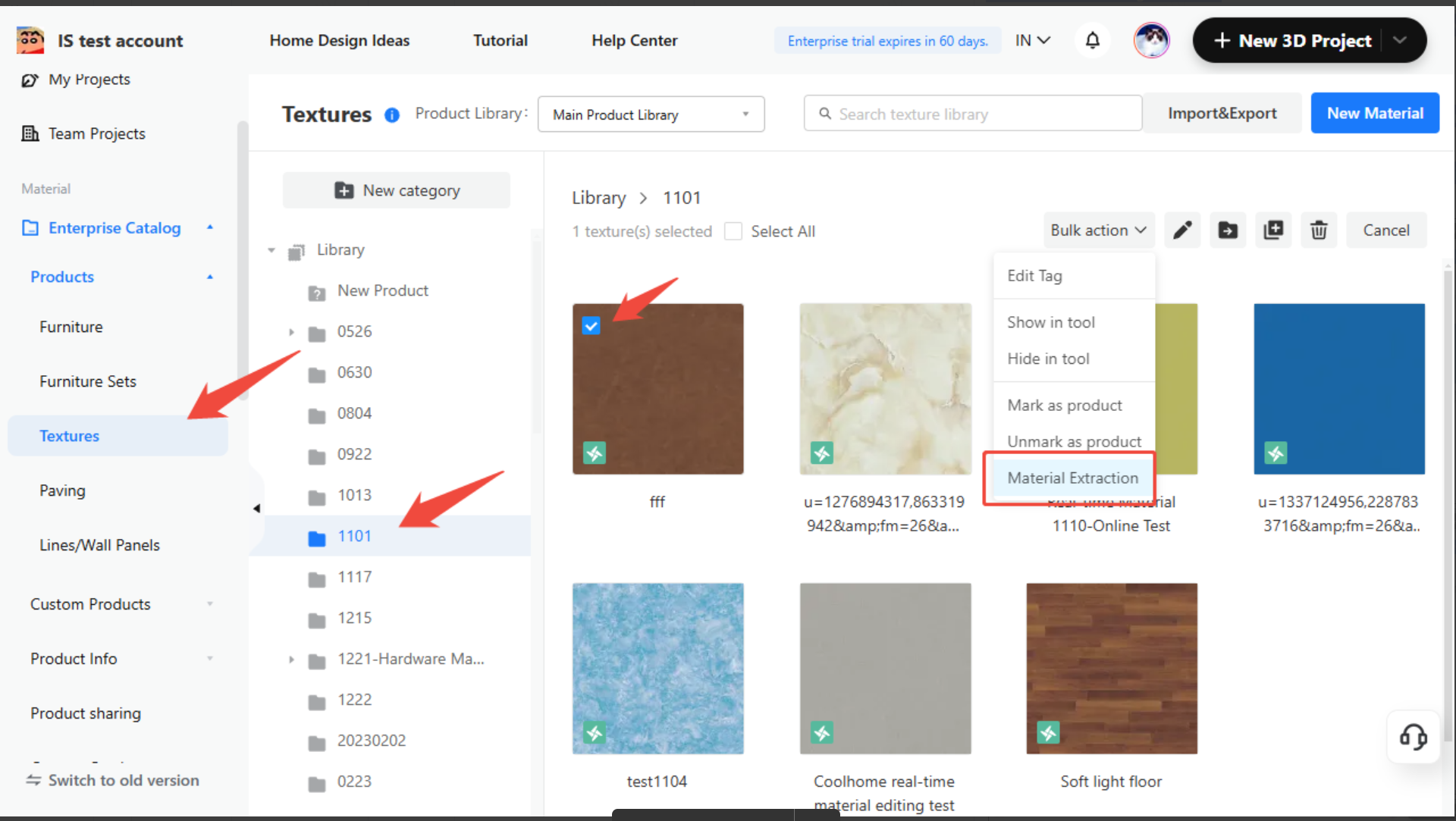
Task: Click the duplicate texture icon
Action: tap(1273, 230)
